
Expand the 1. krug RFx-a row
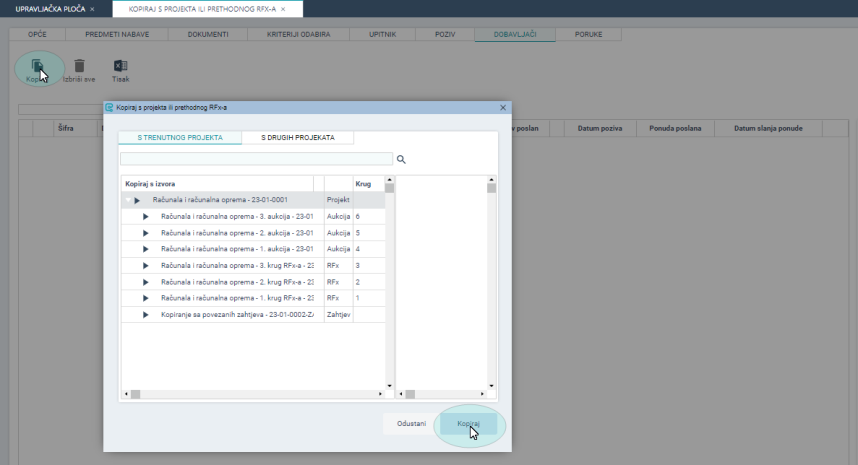pos(146,298)
